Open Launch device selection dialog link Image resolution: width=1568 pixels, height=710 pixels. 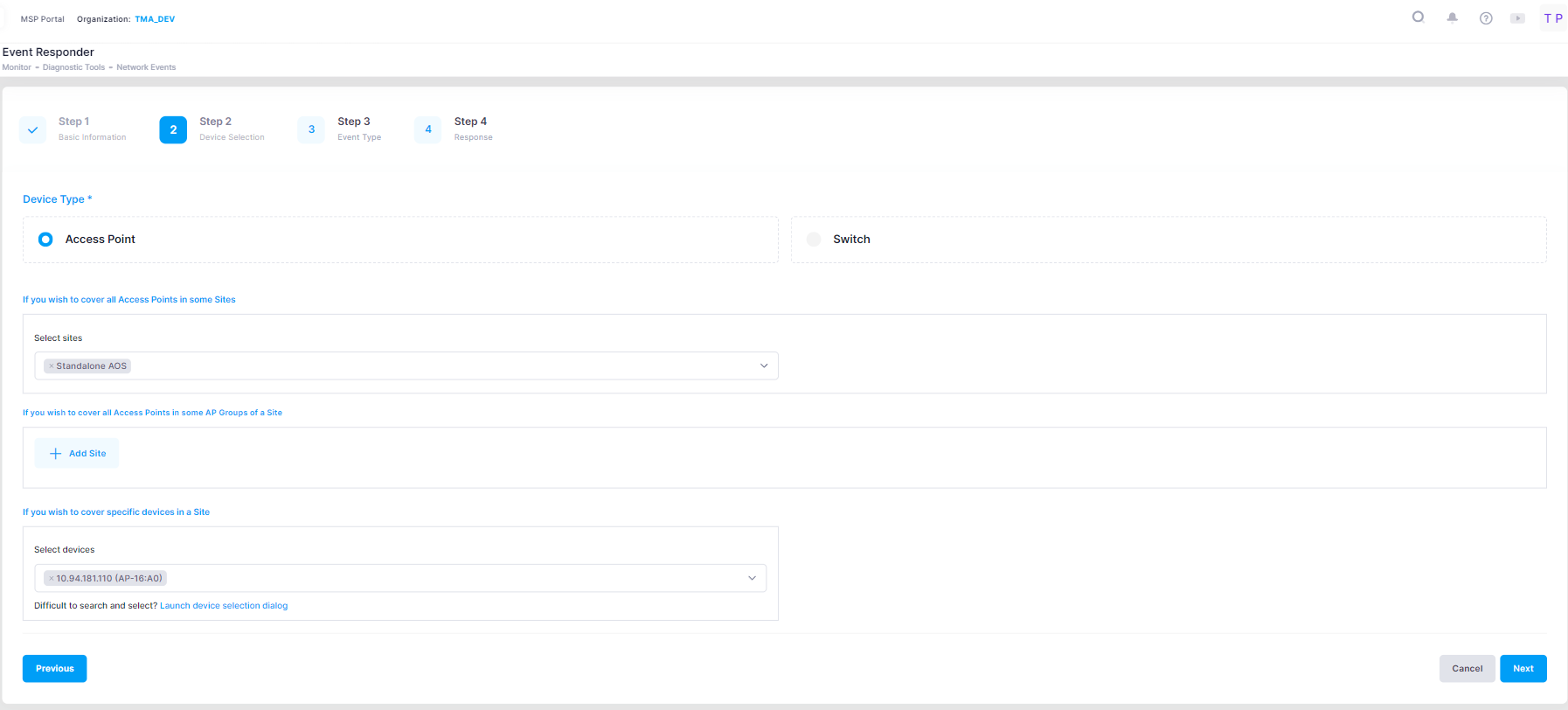tap(224, 606)
